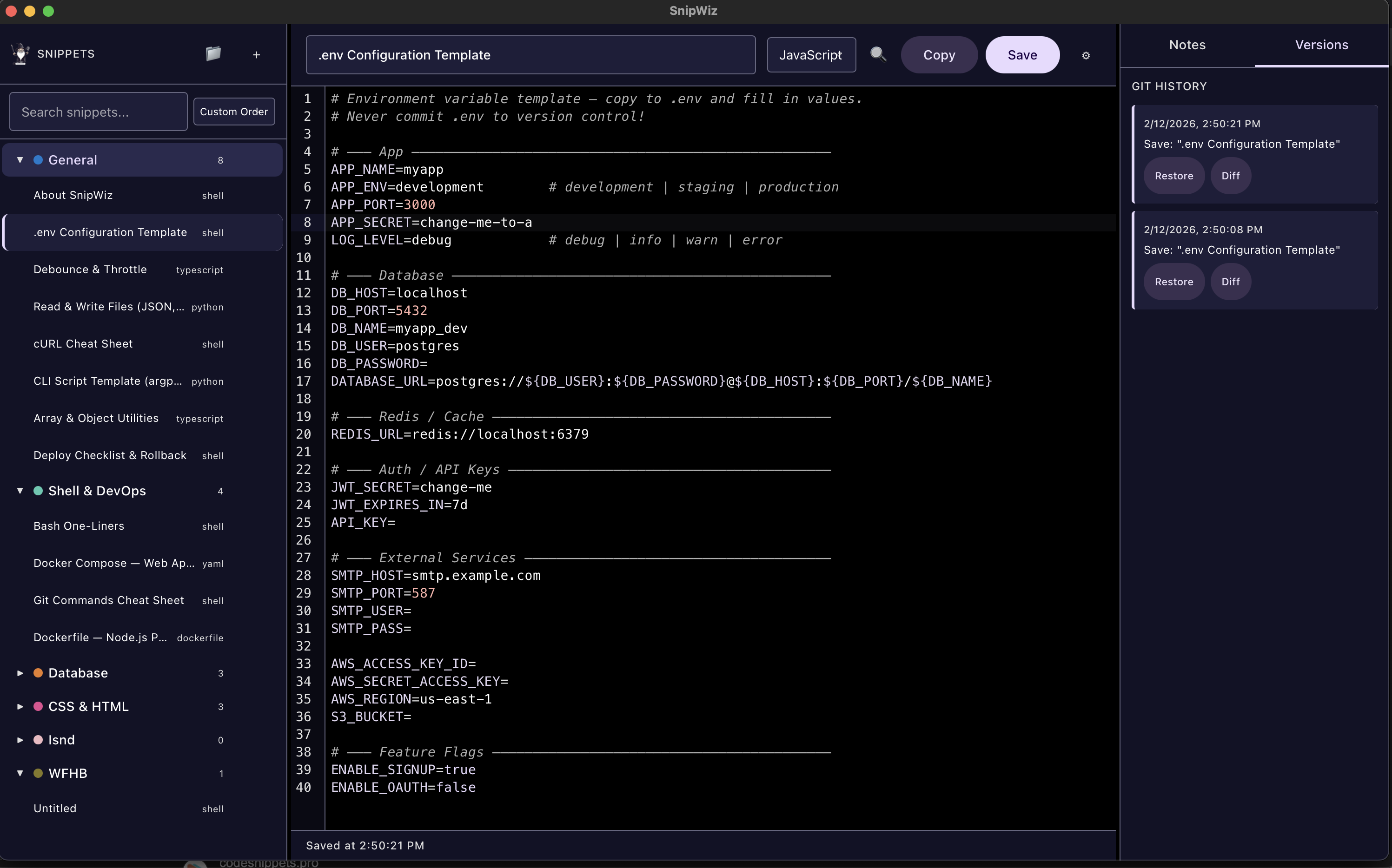Open the JavaScript language dropdown
1392x868 pixels.
point(811,54)
